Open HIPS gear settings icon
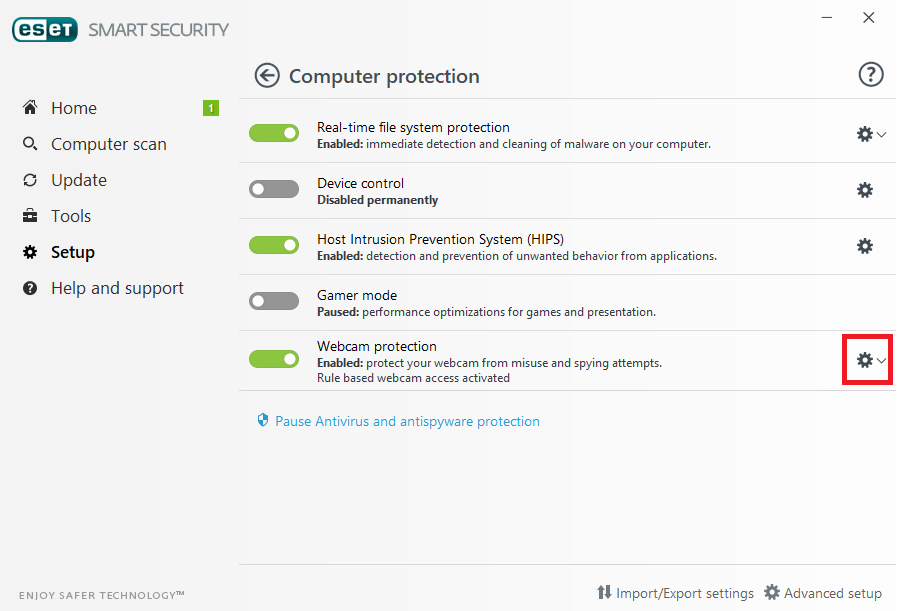The image size is (899, 611). [865, 246]
